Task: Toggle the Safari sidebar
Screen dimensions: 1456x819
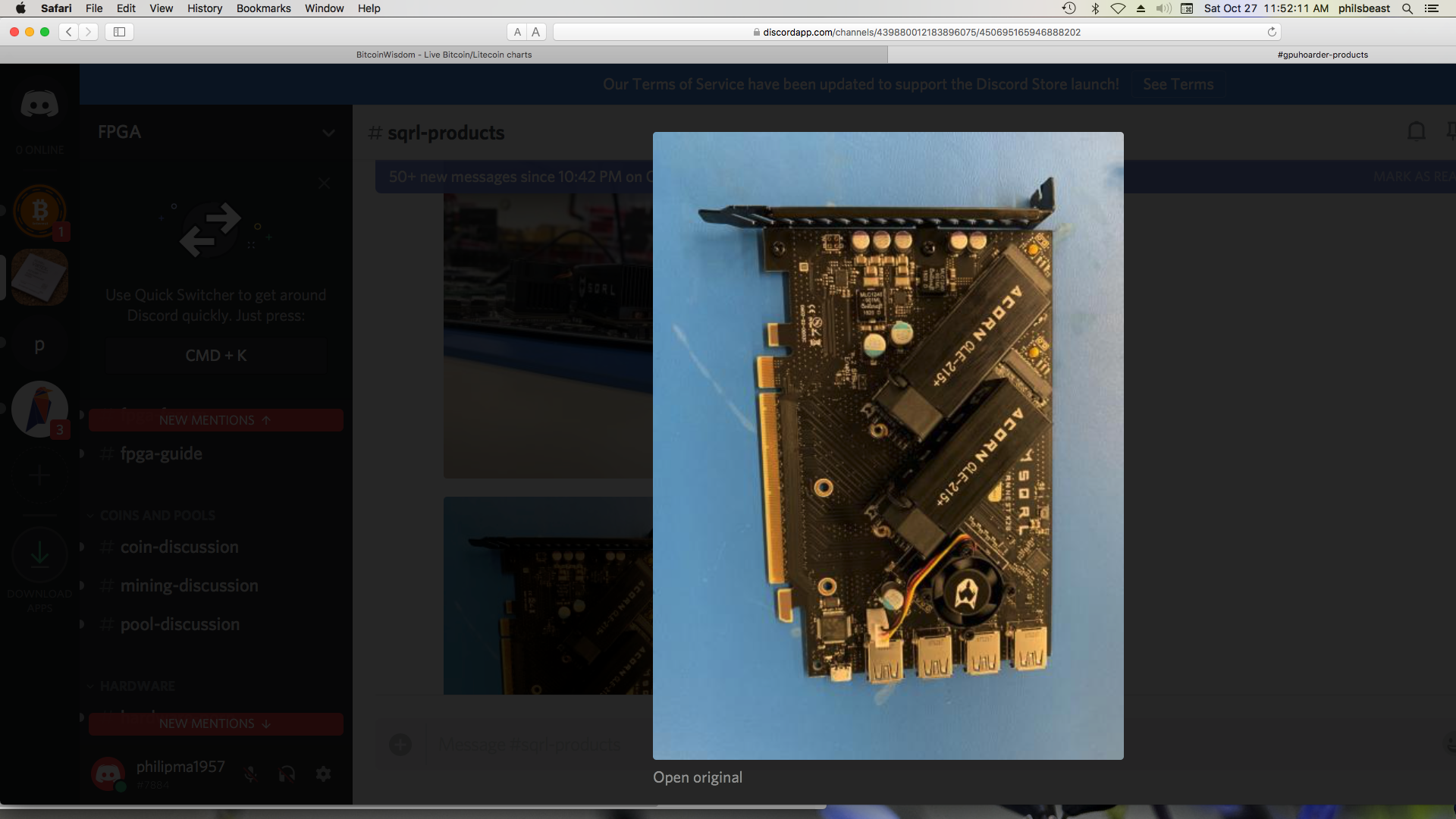Action: click(120, 32)
